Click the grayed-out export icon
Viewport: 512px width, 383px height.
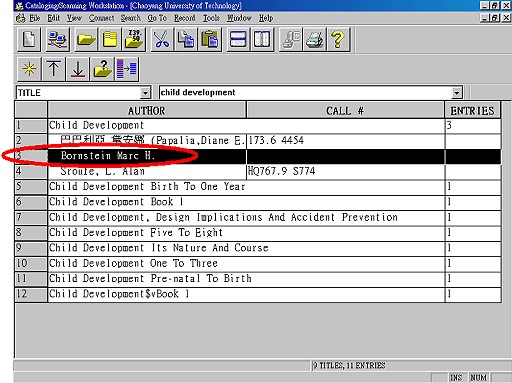291,40
